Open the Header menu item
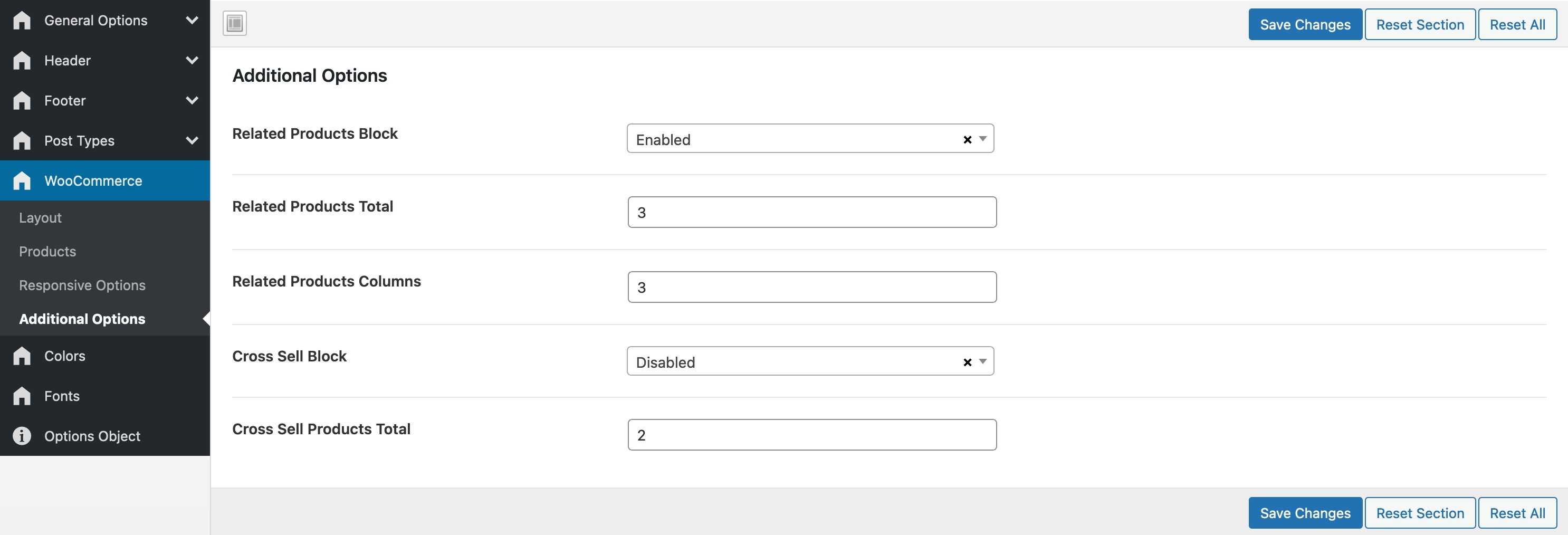 [x=104, y=60]
